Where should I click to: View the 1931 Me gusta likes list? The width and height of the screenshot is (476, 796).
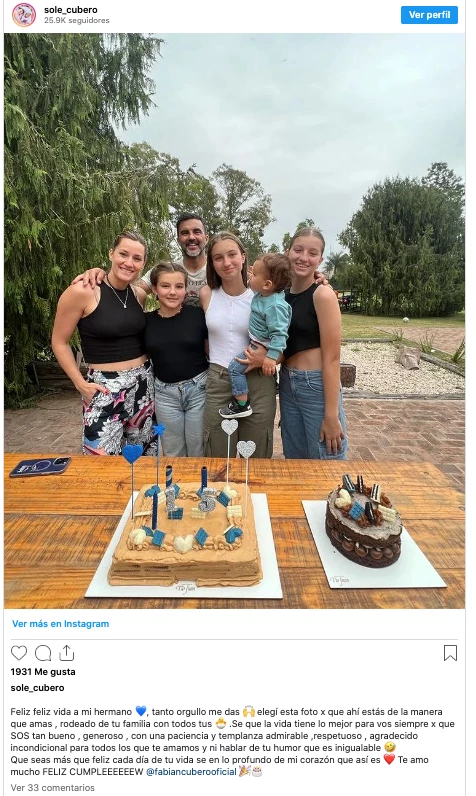pos(43,672)
